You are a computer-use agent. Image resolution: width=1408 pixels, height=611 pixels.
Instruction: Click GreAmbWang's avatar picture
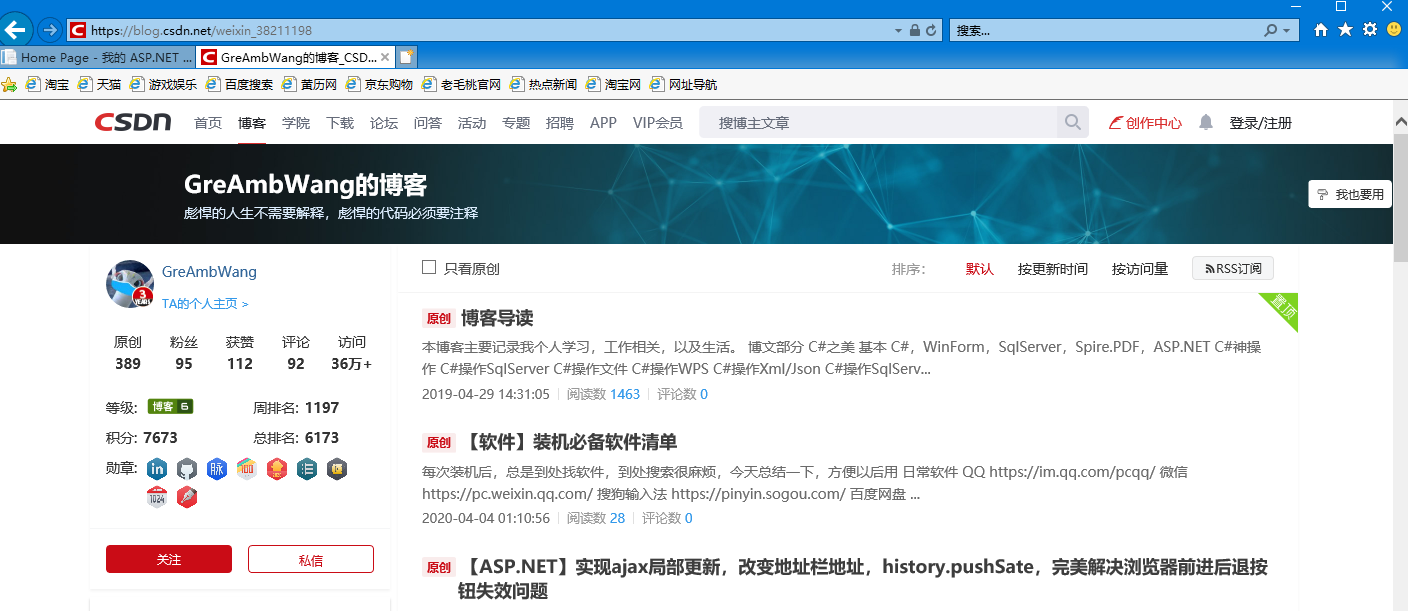pos(130,284)
